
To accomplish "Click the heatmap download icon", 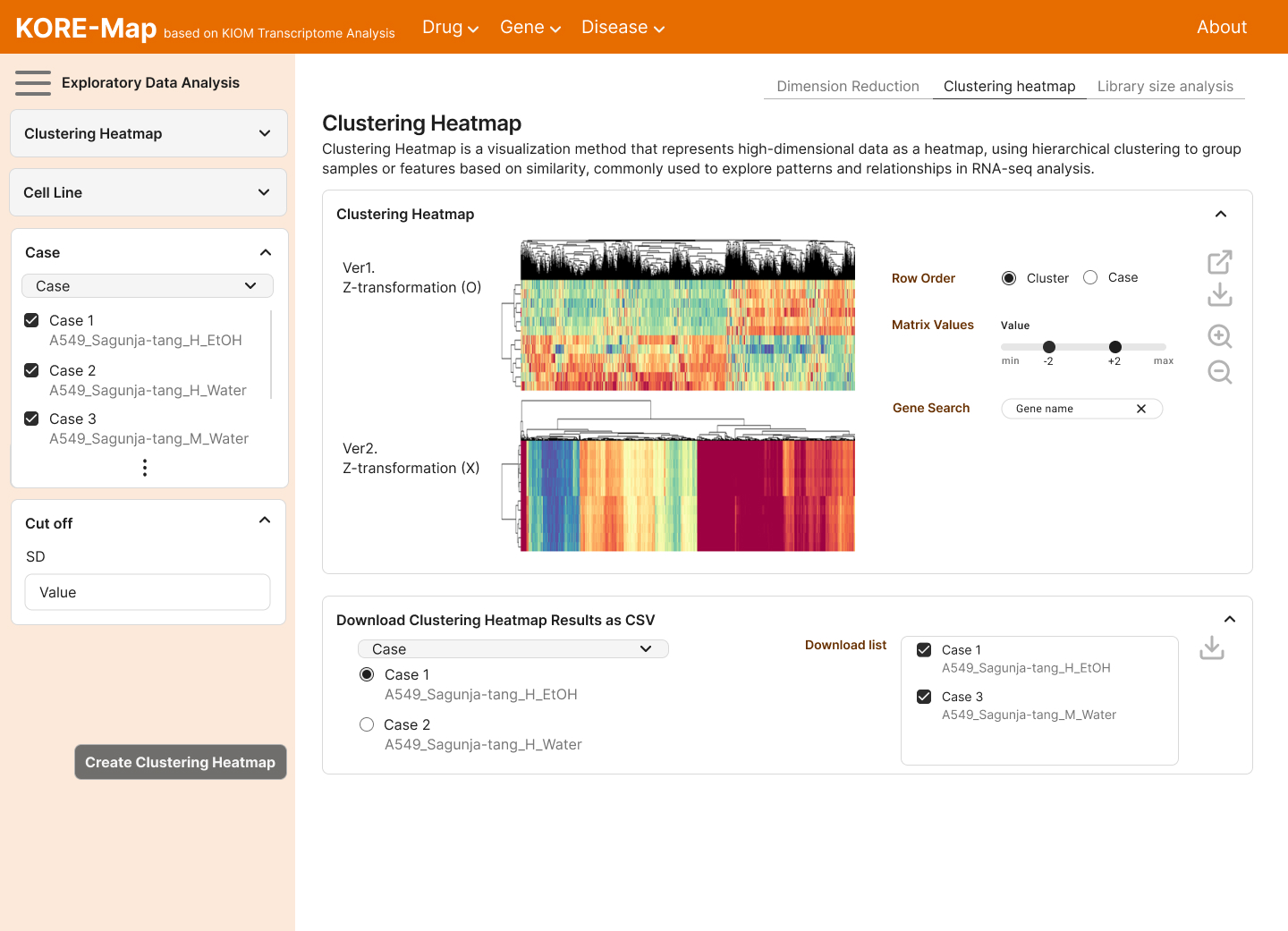I will 1220,295.
